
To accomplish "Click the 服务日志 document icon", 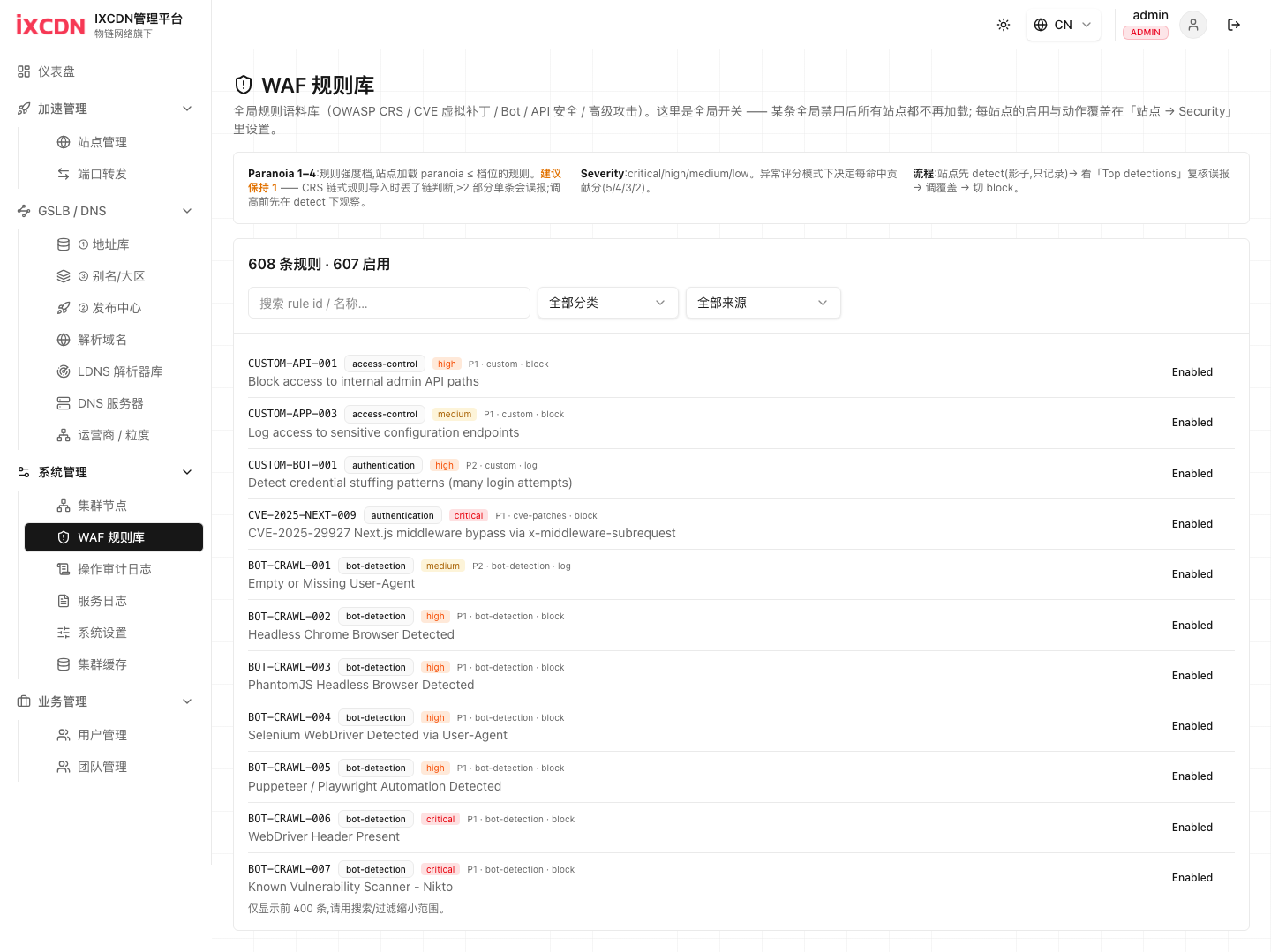I will coord(64,601).
